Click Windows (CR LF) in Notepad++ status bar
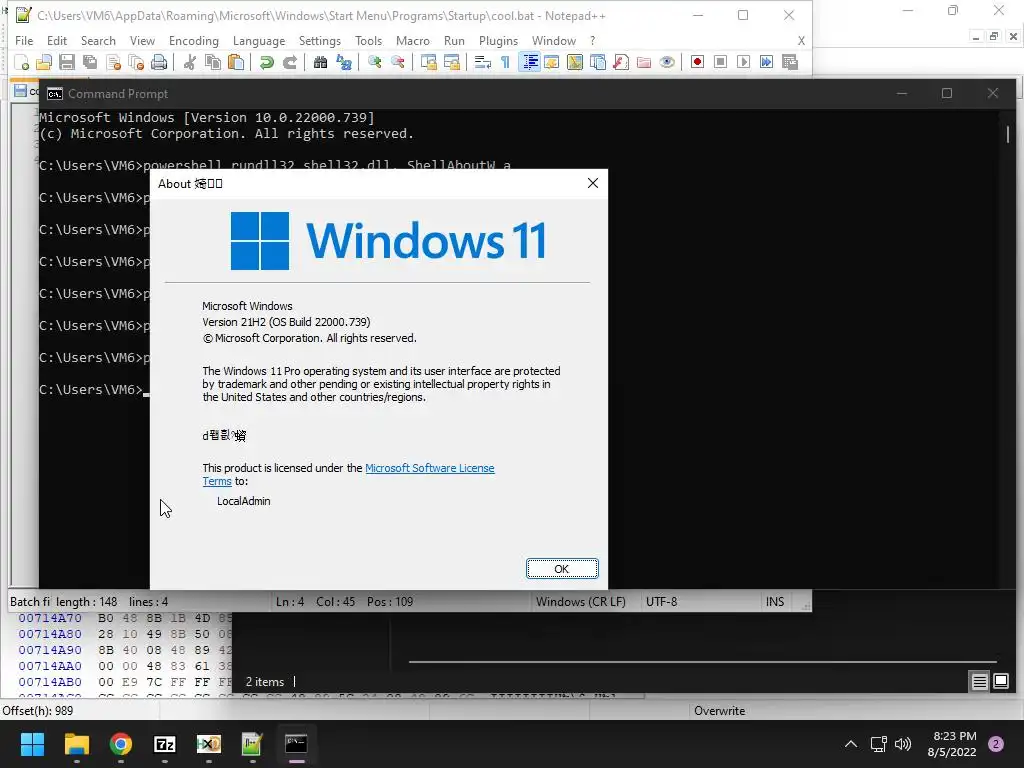Screen dimensions: 1024x768 pyautogui.click(x=581, y=601)
